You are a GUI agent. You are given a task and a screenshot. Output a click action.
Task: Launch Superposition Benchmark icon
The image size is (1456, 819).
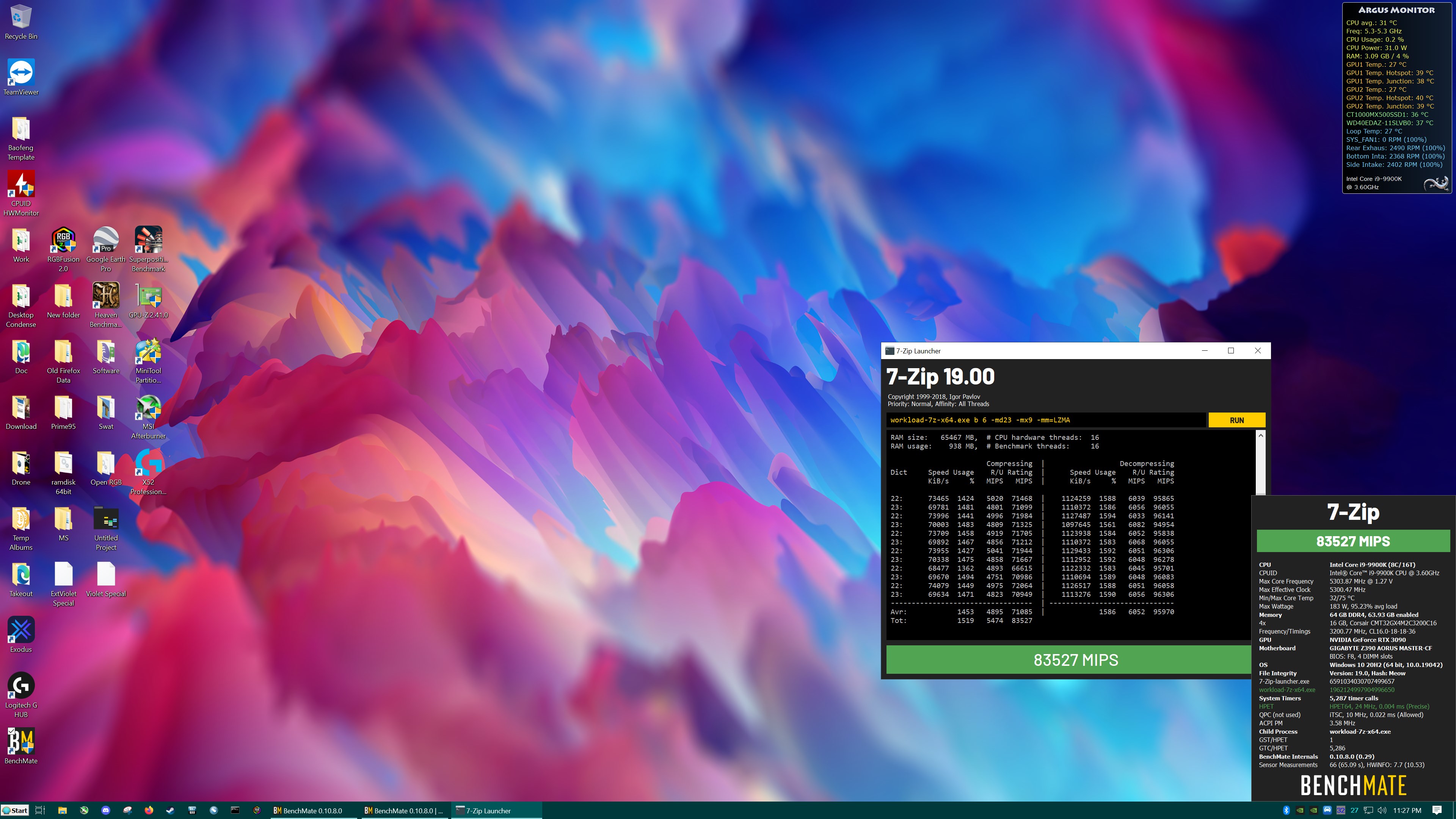coord(148,249)
